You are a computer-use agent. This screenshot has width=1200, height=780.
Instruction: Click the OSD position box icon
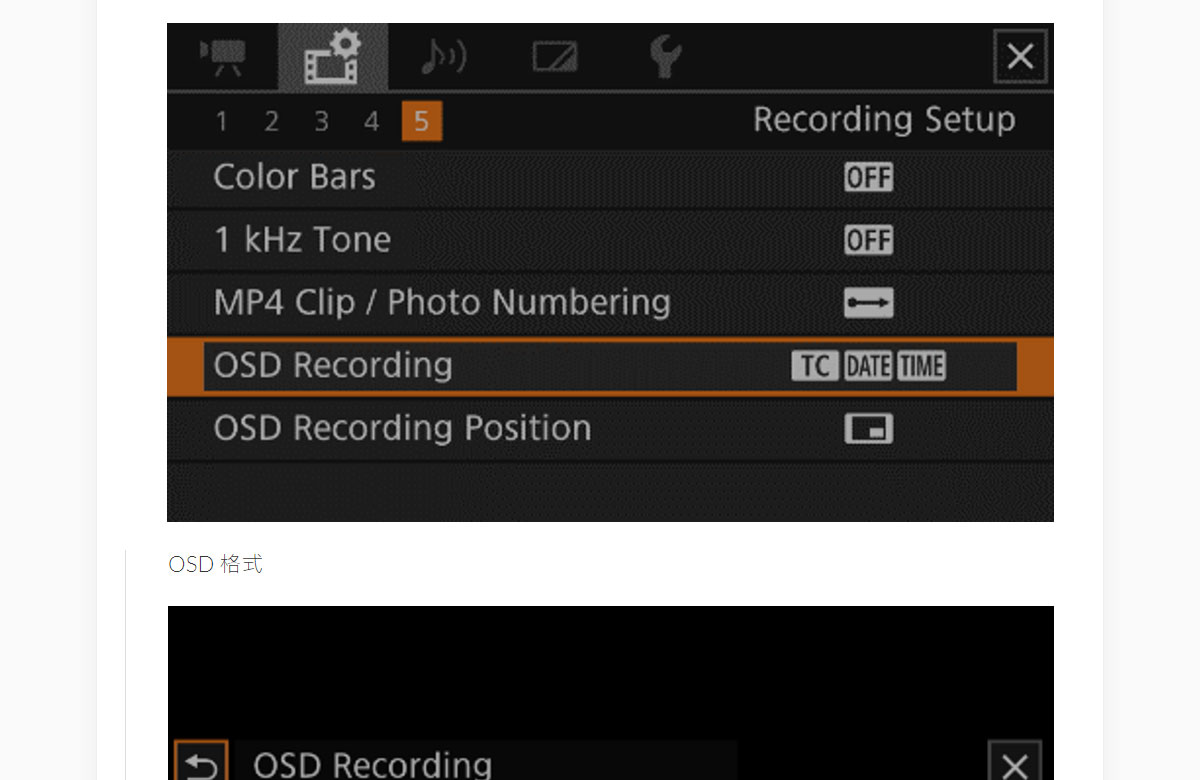point(868,429)
